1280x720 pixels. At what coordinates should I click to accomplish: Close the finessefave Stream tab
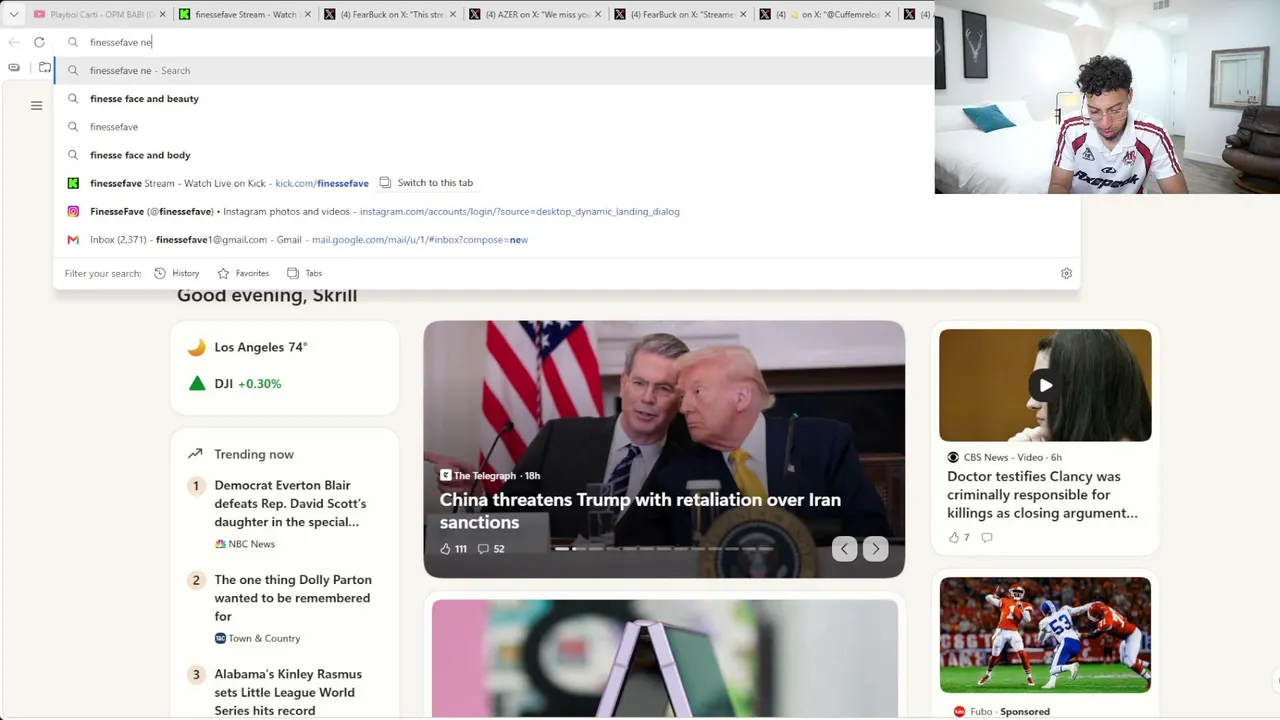tap(308, 14)
